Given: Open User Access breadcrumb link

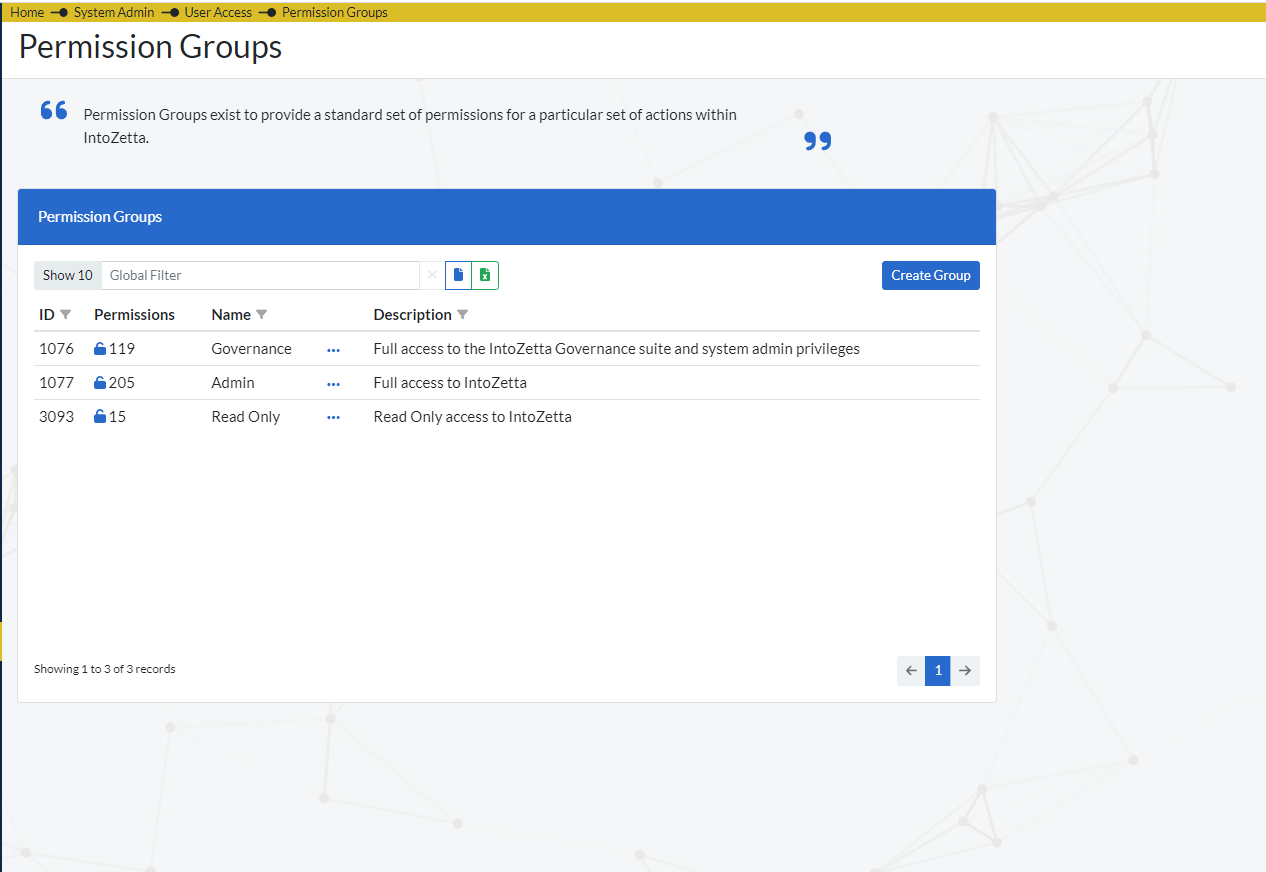Looking at the screenshot, I should pos(218,12).
